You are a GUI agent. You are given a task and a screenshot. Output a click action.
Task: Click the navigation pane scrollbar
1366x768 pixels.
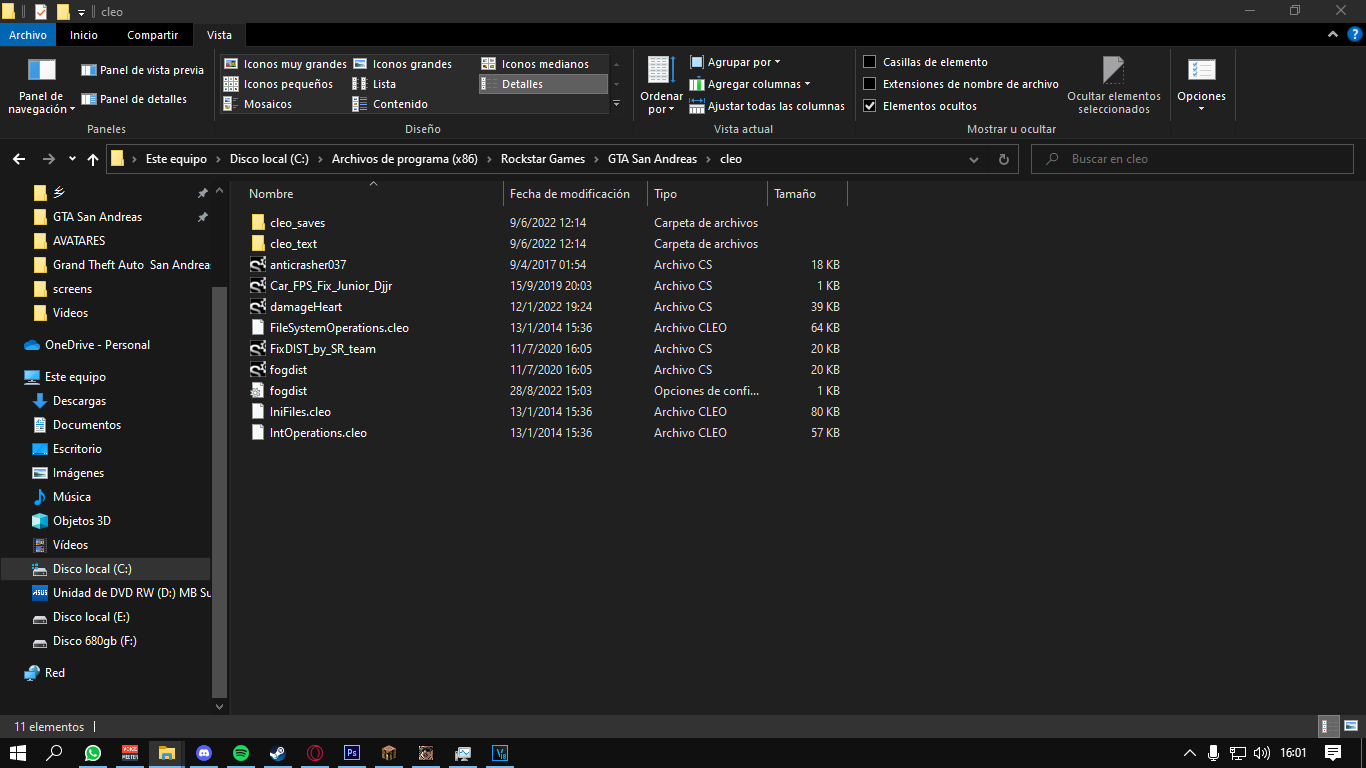coord(220,490)
